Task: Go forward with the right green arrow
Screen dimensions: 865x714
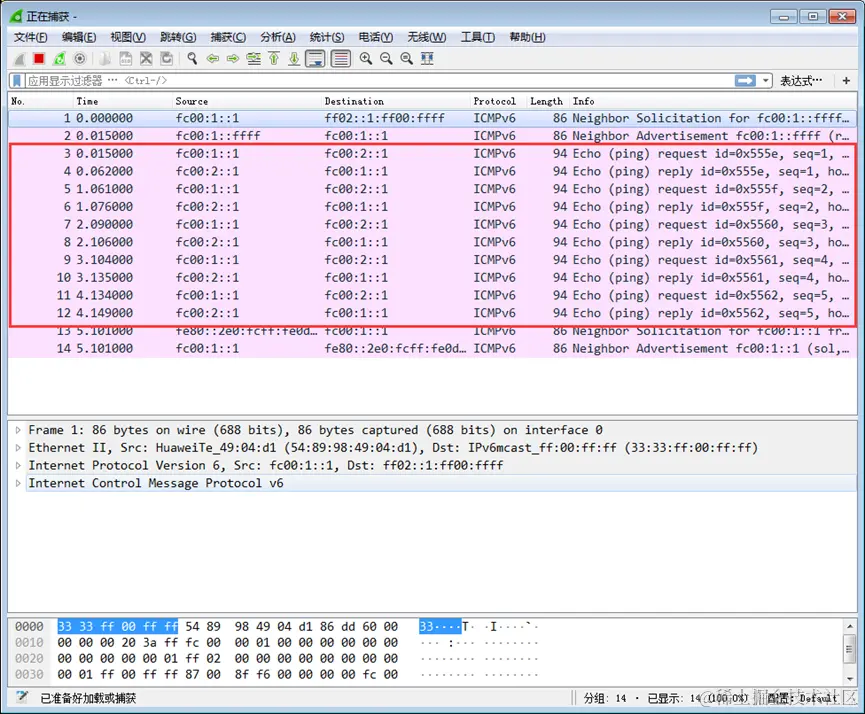Action: [x=233, y=58]
